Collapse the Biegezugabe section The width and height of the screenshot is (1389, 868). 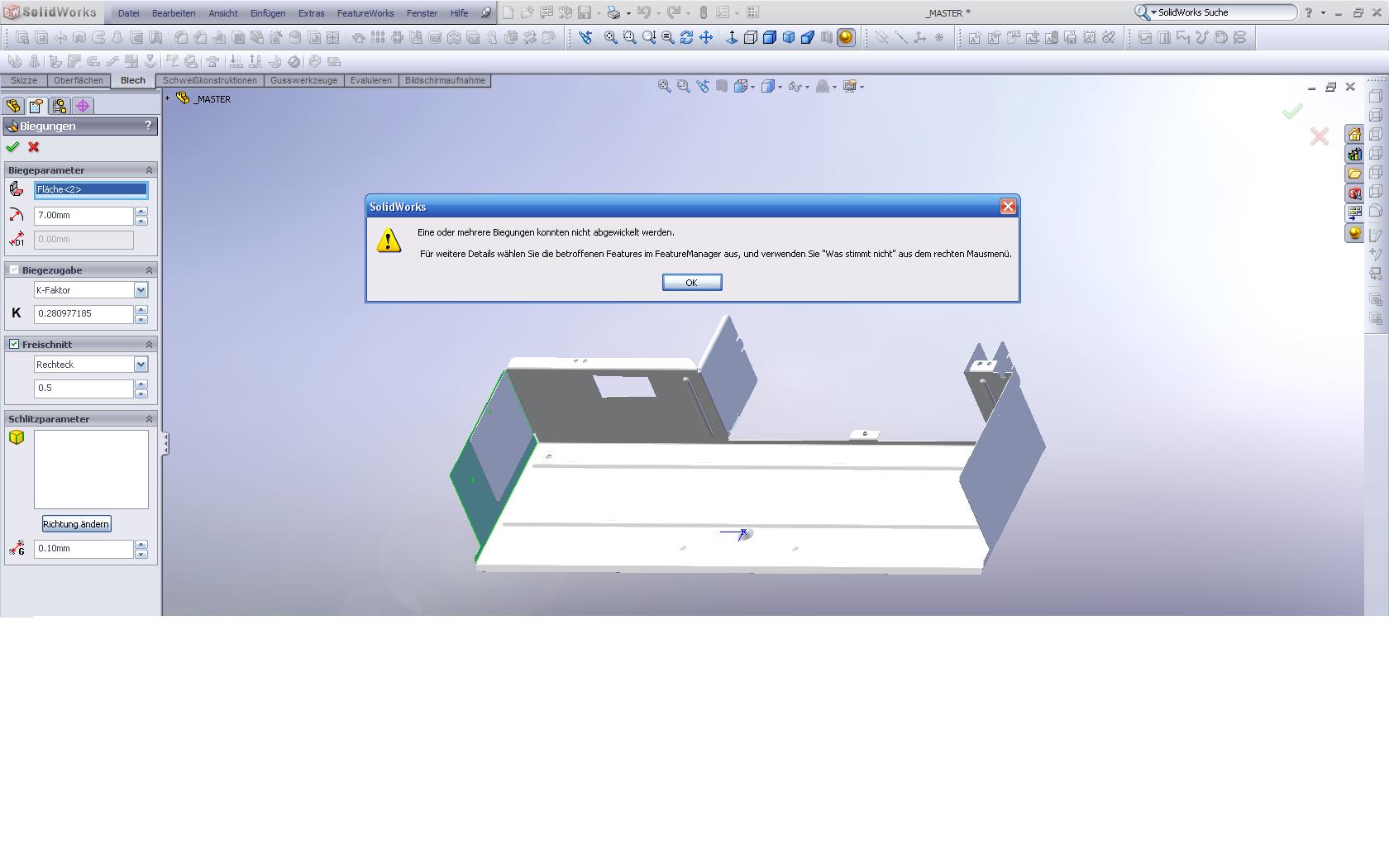click(x=150, y=270)
